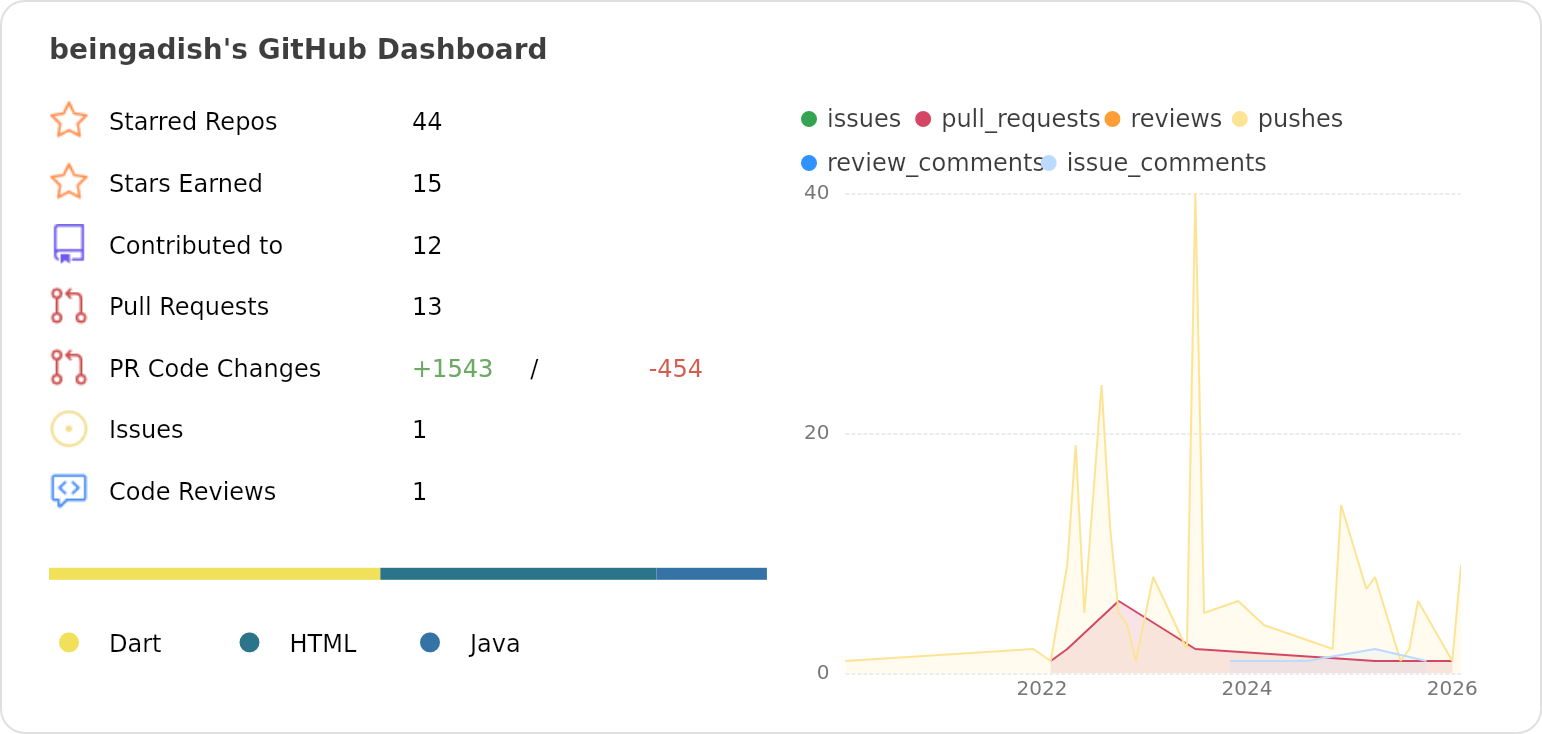
Task: Click the Dart yellow dot icon
Action: point(68,643)
